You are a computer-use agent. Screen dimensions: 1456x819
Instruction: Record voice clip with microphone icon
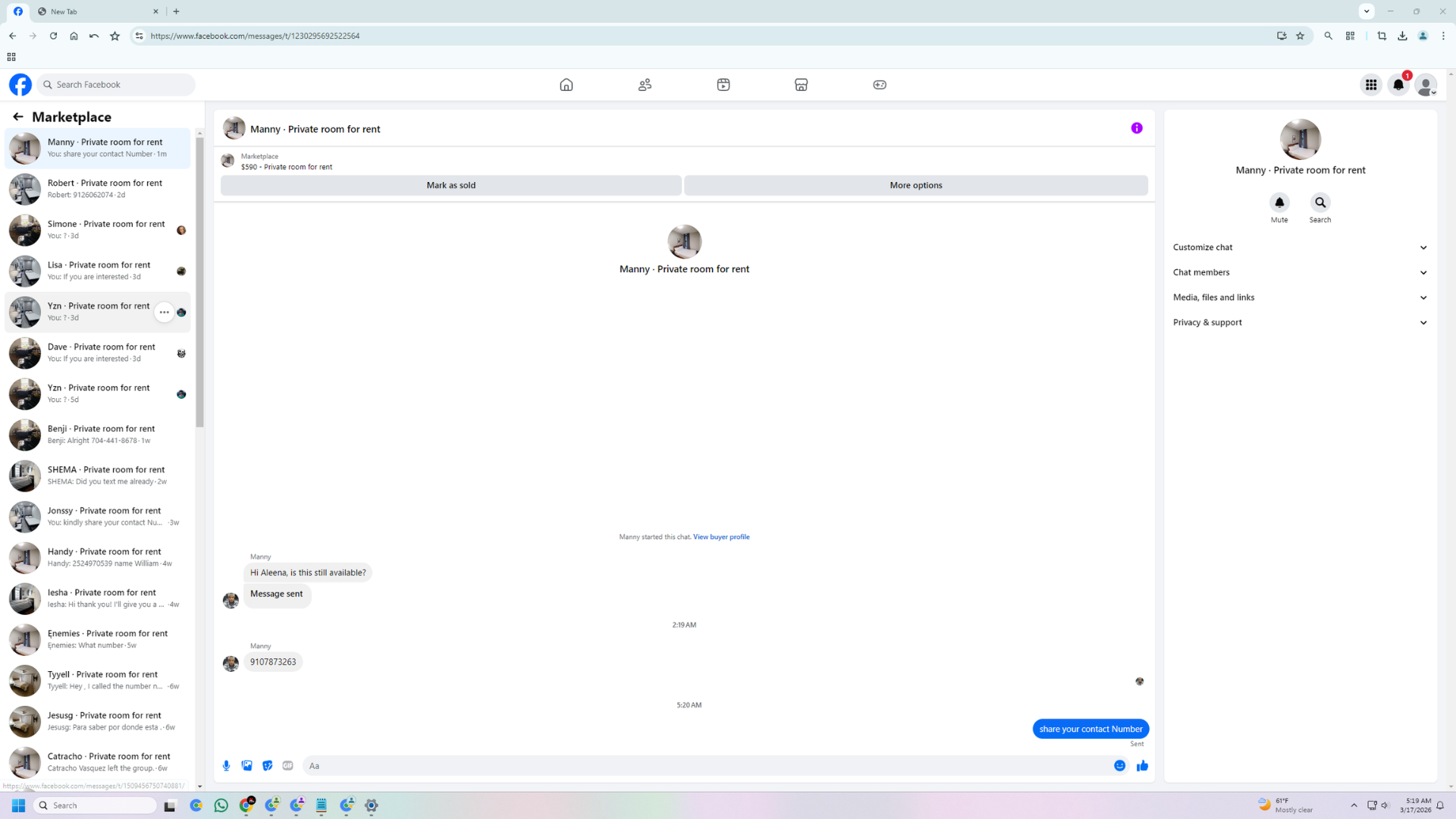click(226, 766)
